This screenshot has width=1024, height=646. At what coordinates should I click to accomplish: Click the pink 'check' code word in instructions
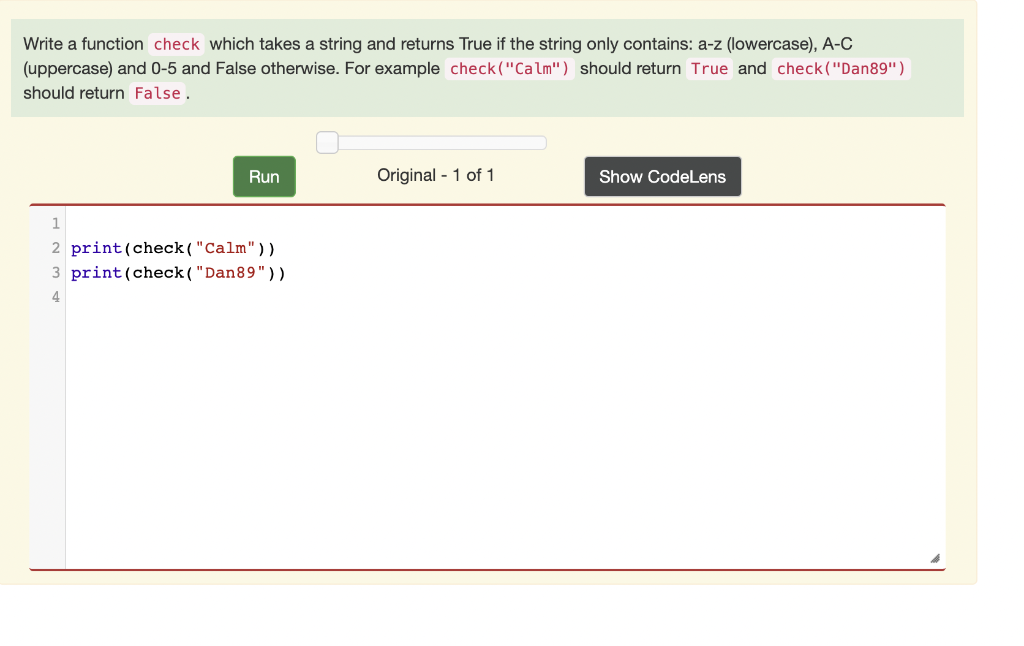[x=176, y=44]
